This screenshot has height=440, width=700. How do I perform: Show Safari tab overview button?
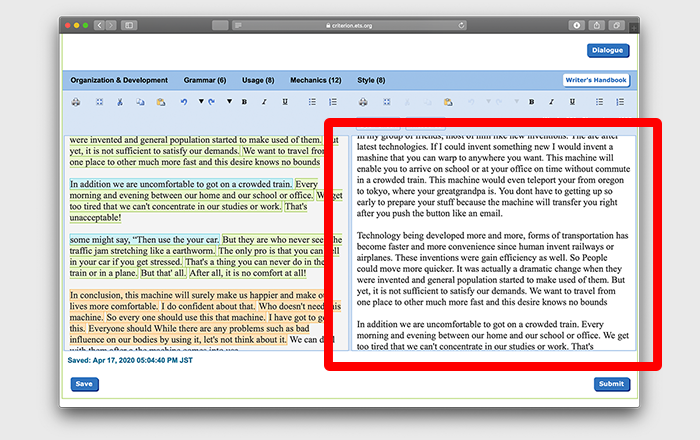(616, 25)
